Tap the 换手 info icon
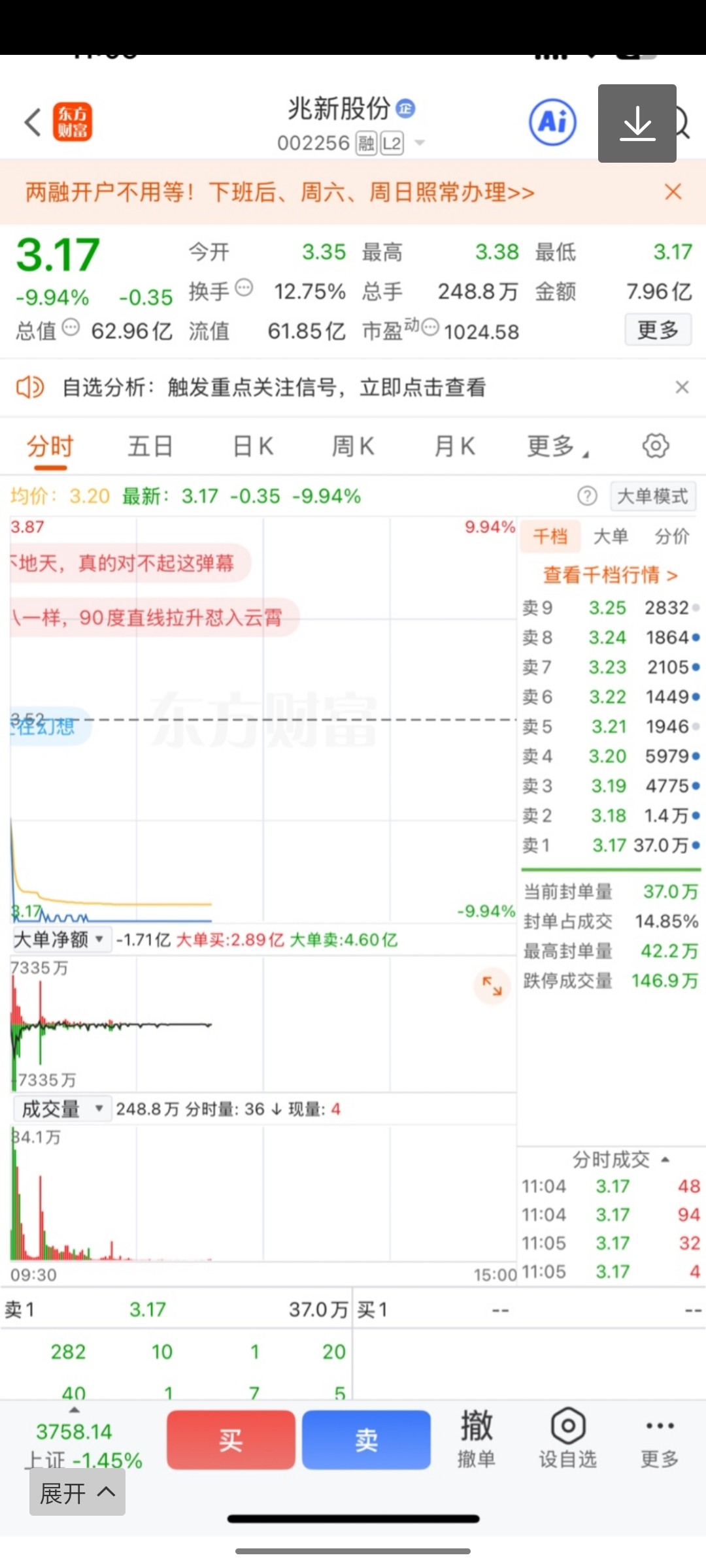 (244, 287)
